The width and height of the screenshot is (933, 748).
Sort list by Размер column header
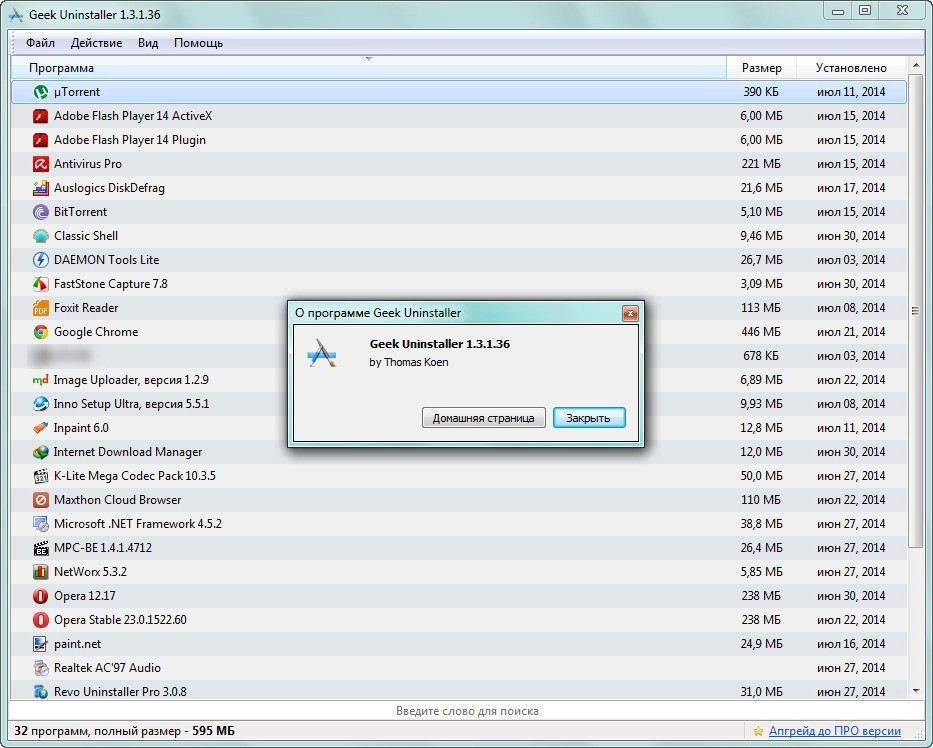[761, 68]
